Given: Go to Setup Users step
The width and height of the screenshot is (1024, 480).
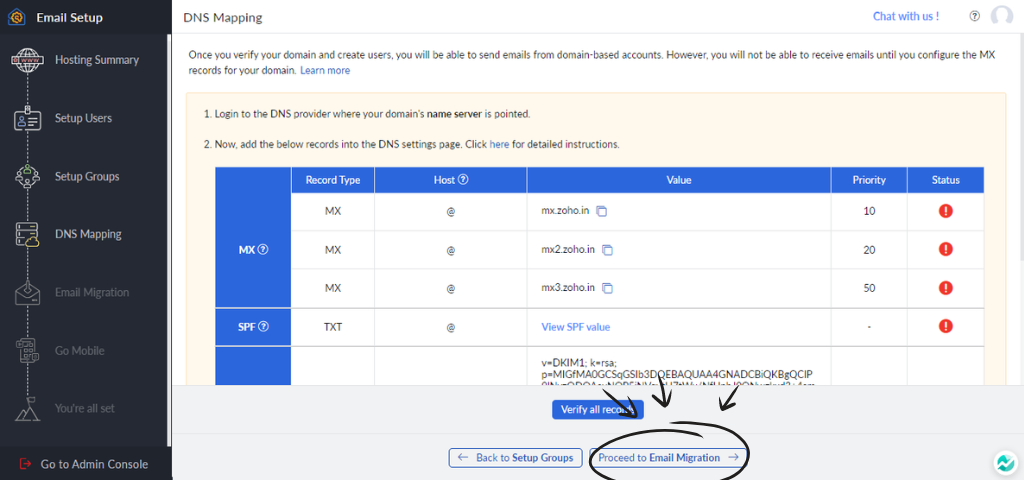Looking at the screenshot, I should 83,118.
